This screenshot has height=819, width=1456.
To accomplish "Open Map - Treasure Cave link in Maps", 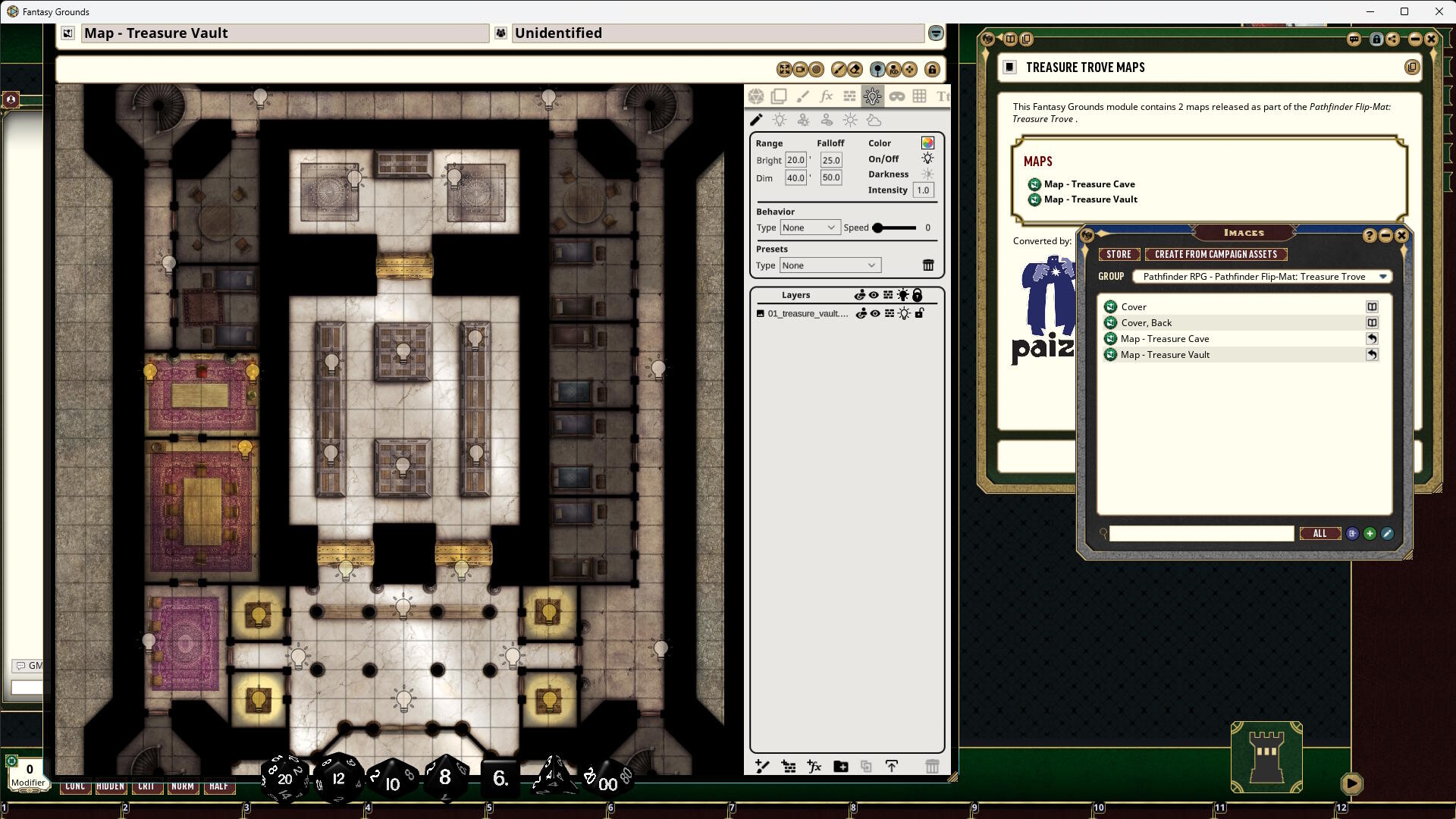I will (x=1089, y=184).
